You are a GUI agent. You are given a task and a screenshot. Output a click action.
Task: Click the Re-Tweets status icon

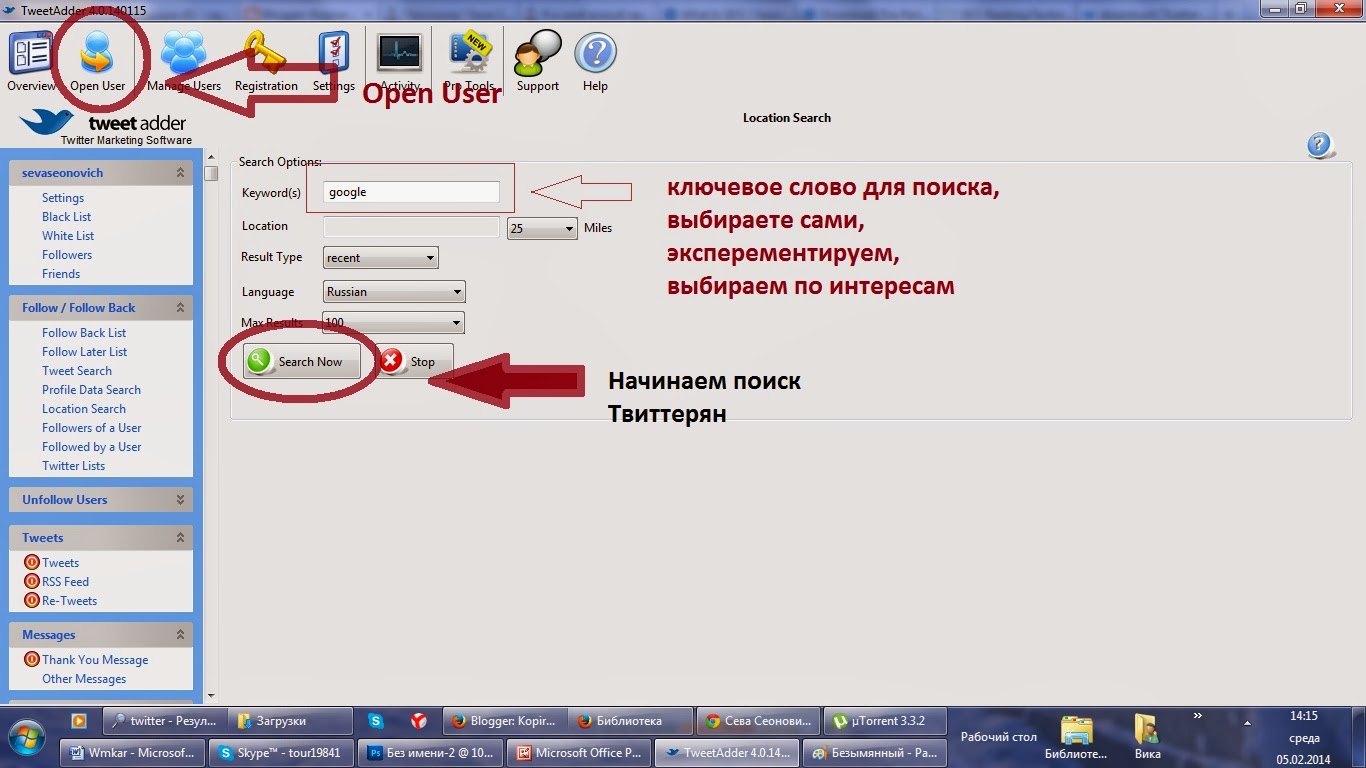[32, 601]
